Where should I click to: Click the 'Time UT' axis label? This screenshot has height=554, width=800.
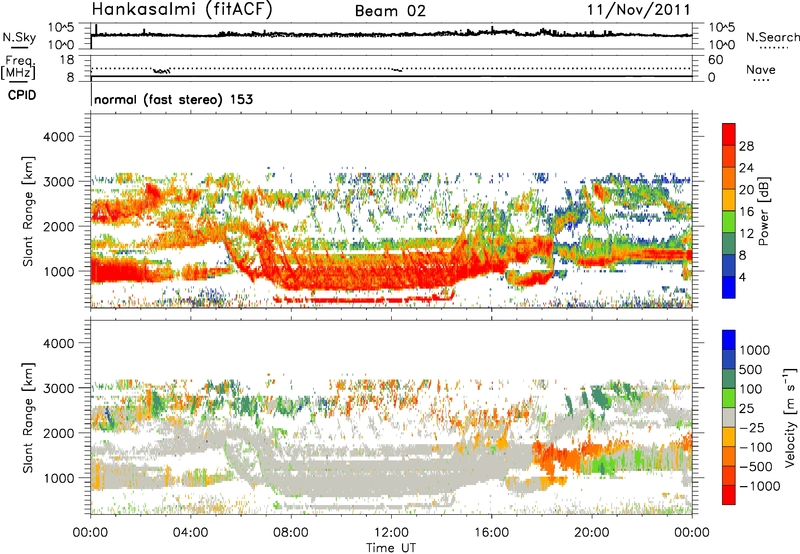pyautogui.click(x=391, y=548)
